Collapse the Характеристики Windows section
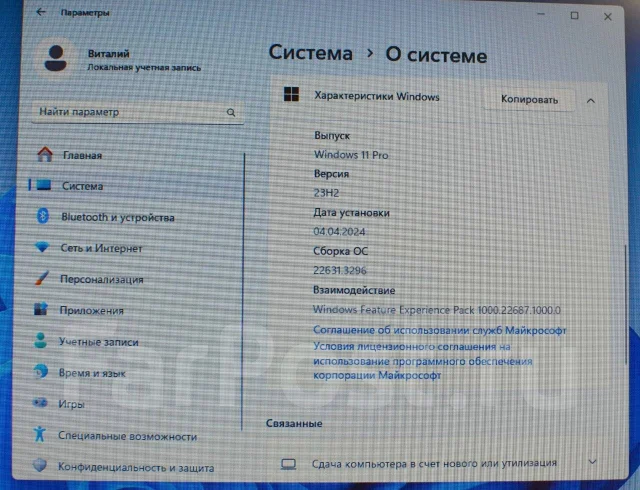 [591, 100]
